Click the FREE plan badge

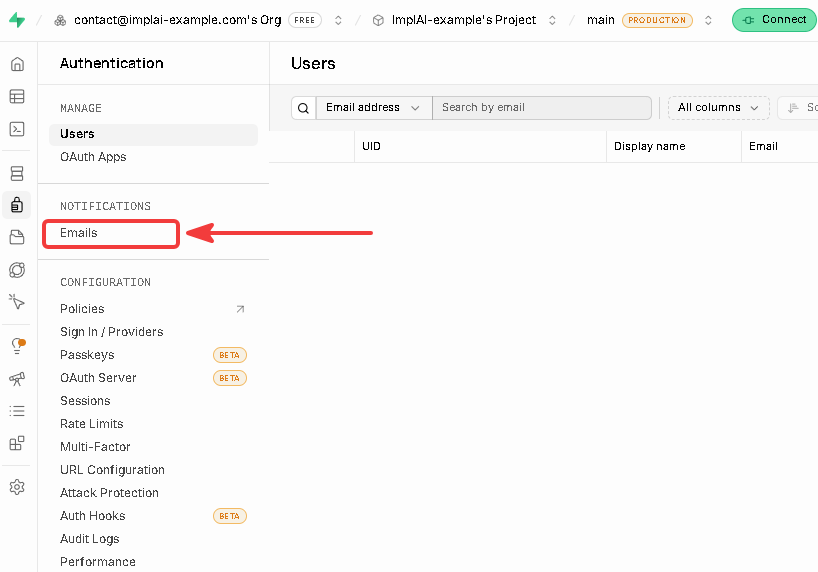tap(305, 20)
